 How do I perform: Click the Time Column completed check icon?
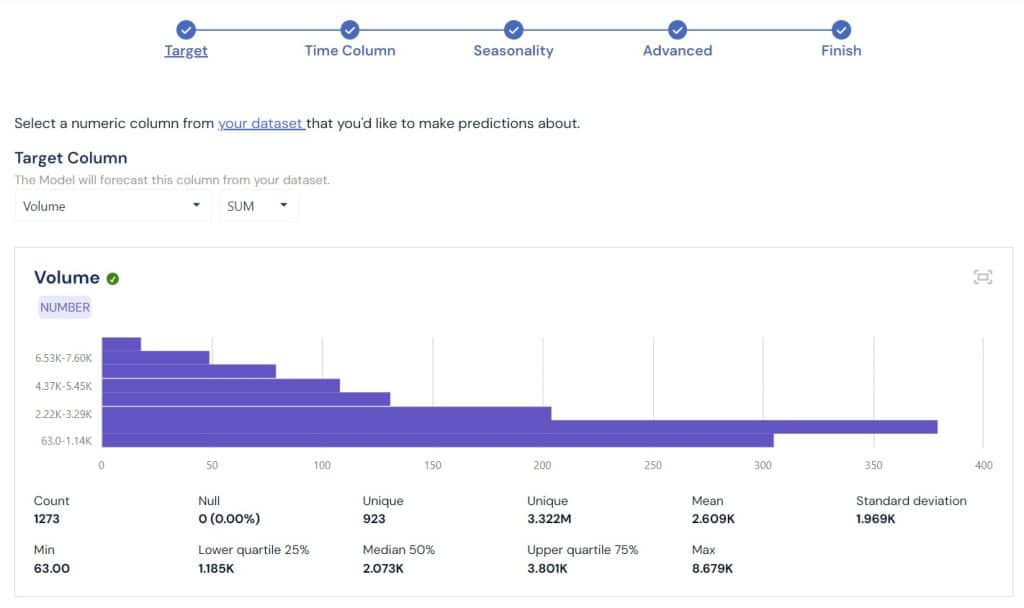pyautogui.click(x=350, y=29)
